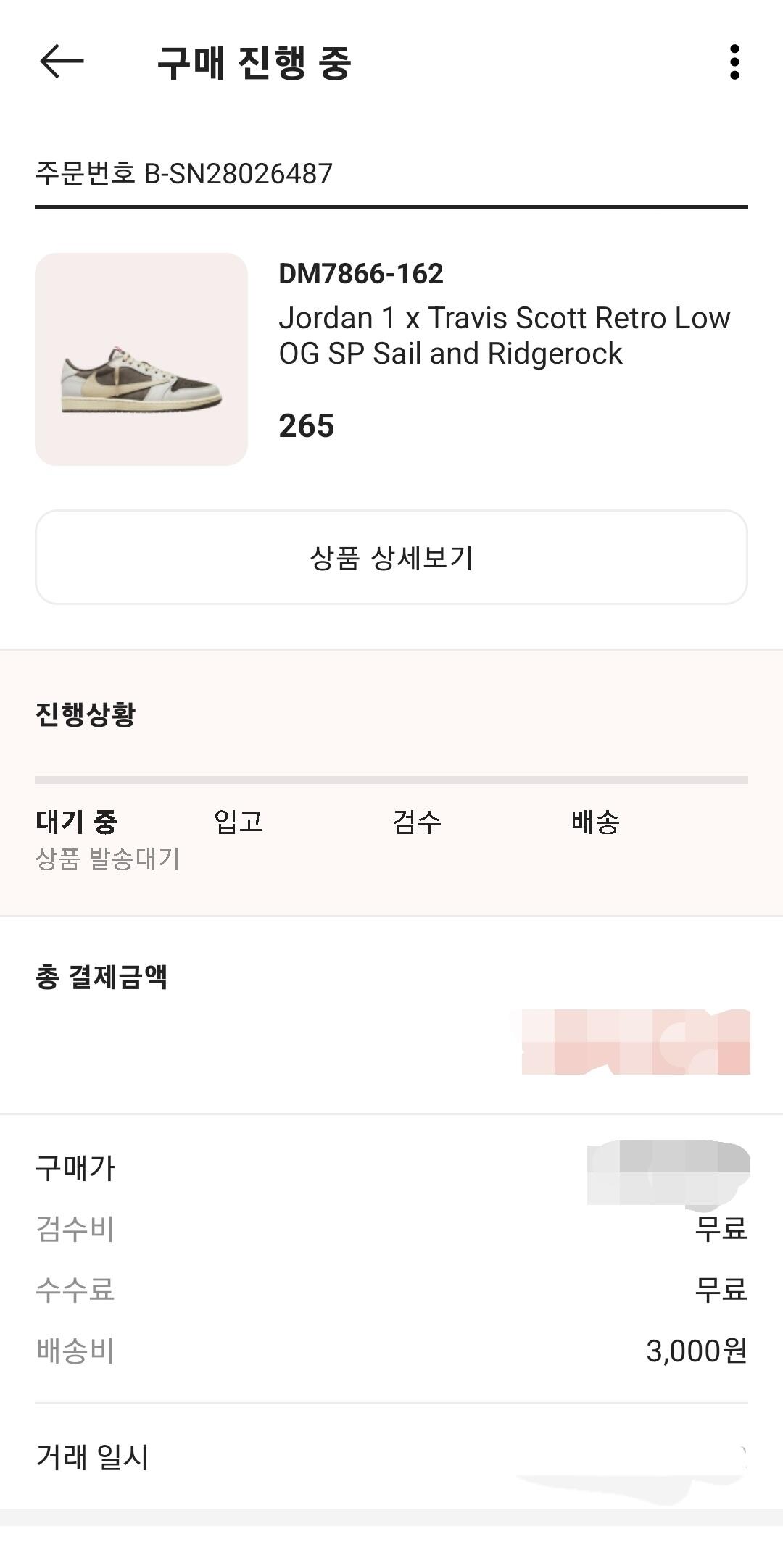Screen dimensions: 783x1568
Task: Tap the 거래 일시 row
Action: [391, 1457]
